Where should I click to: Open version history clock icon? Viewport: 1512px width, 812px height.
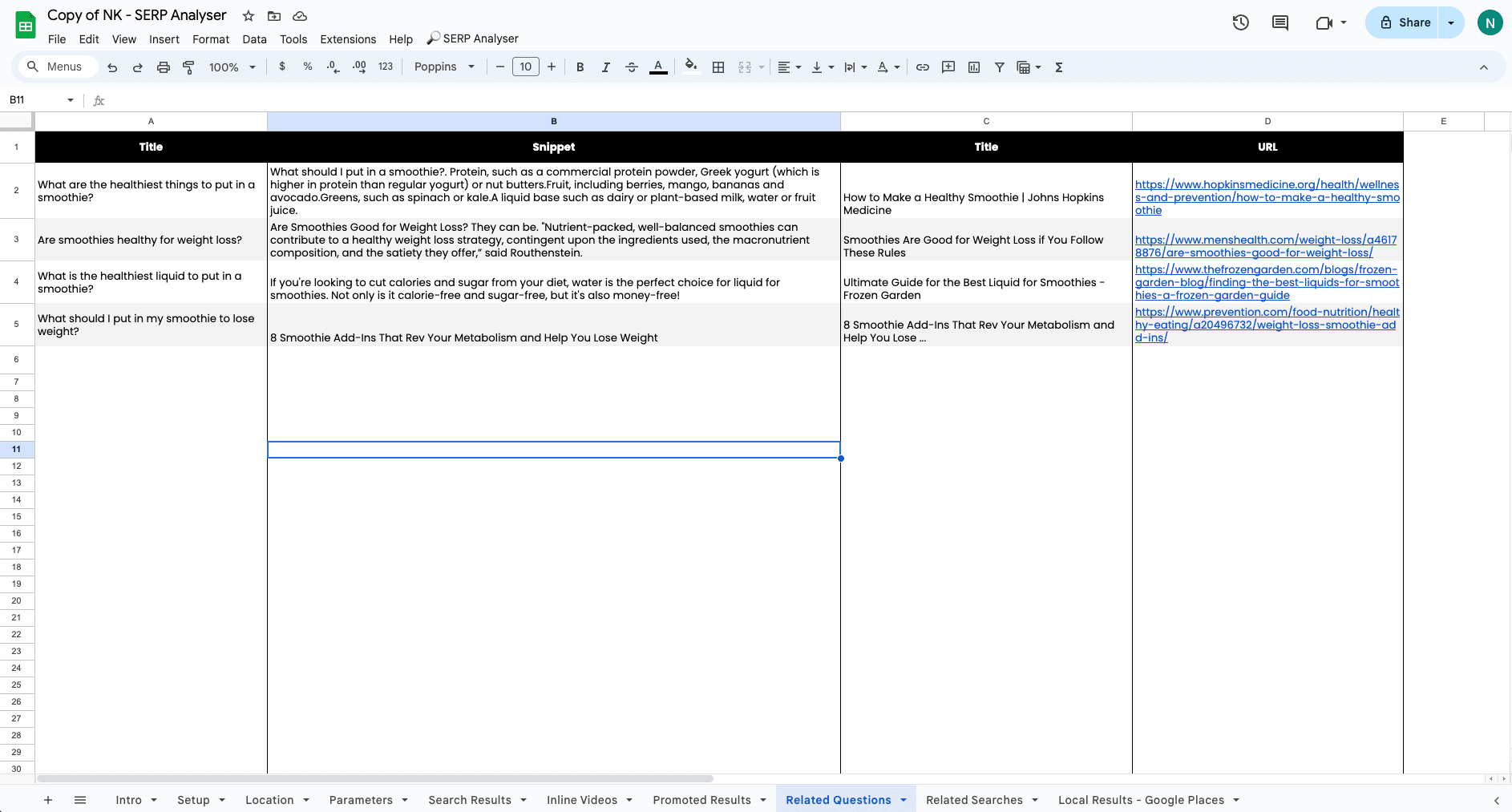(1240, 22)
